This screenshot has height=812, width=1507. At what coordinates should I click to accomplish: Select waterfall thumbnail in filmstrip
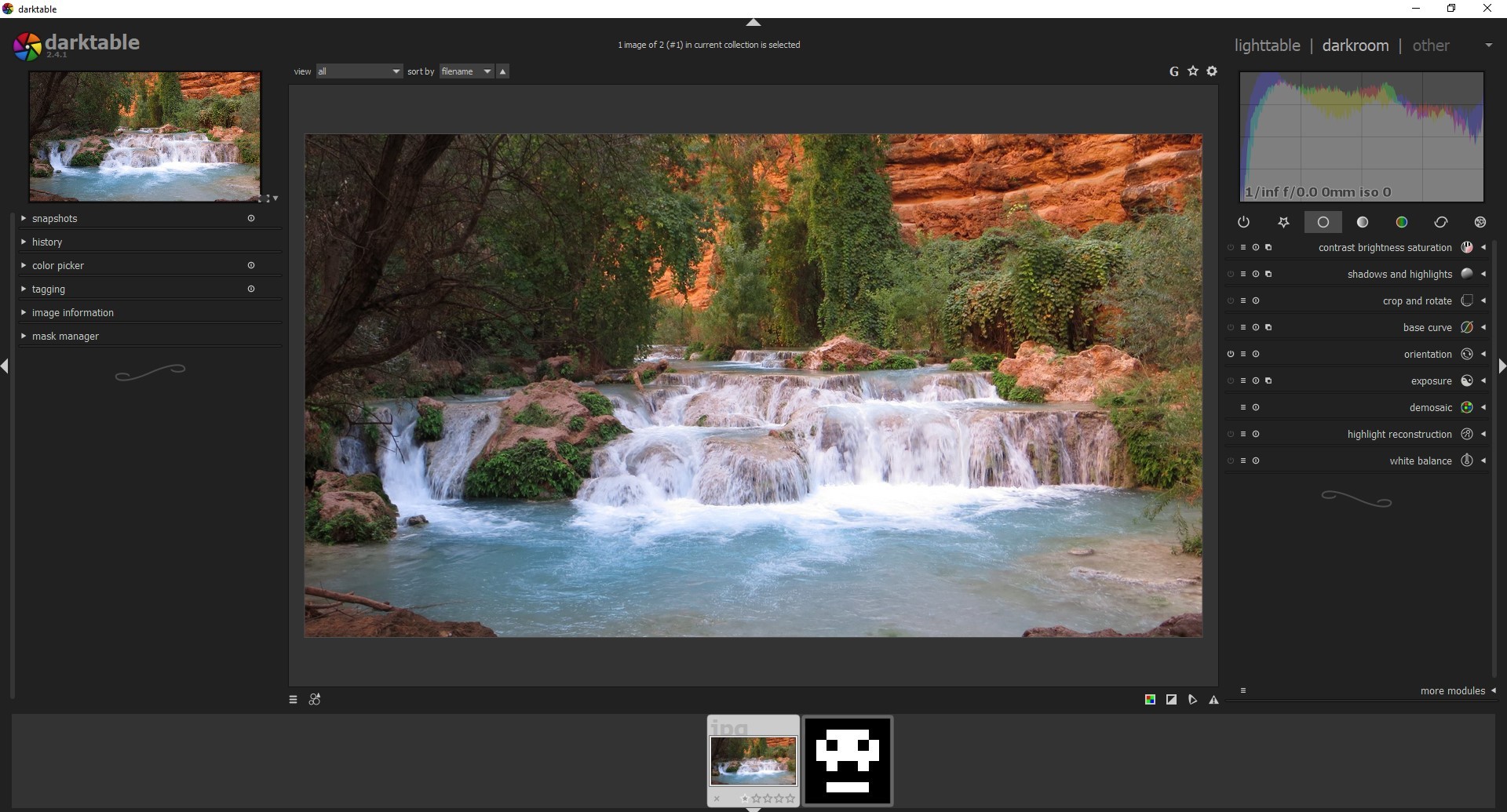[x=753, y=760]
